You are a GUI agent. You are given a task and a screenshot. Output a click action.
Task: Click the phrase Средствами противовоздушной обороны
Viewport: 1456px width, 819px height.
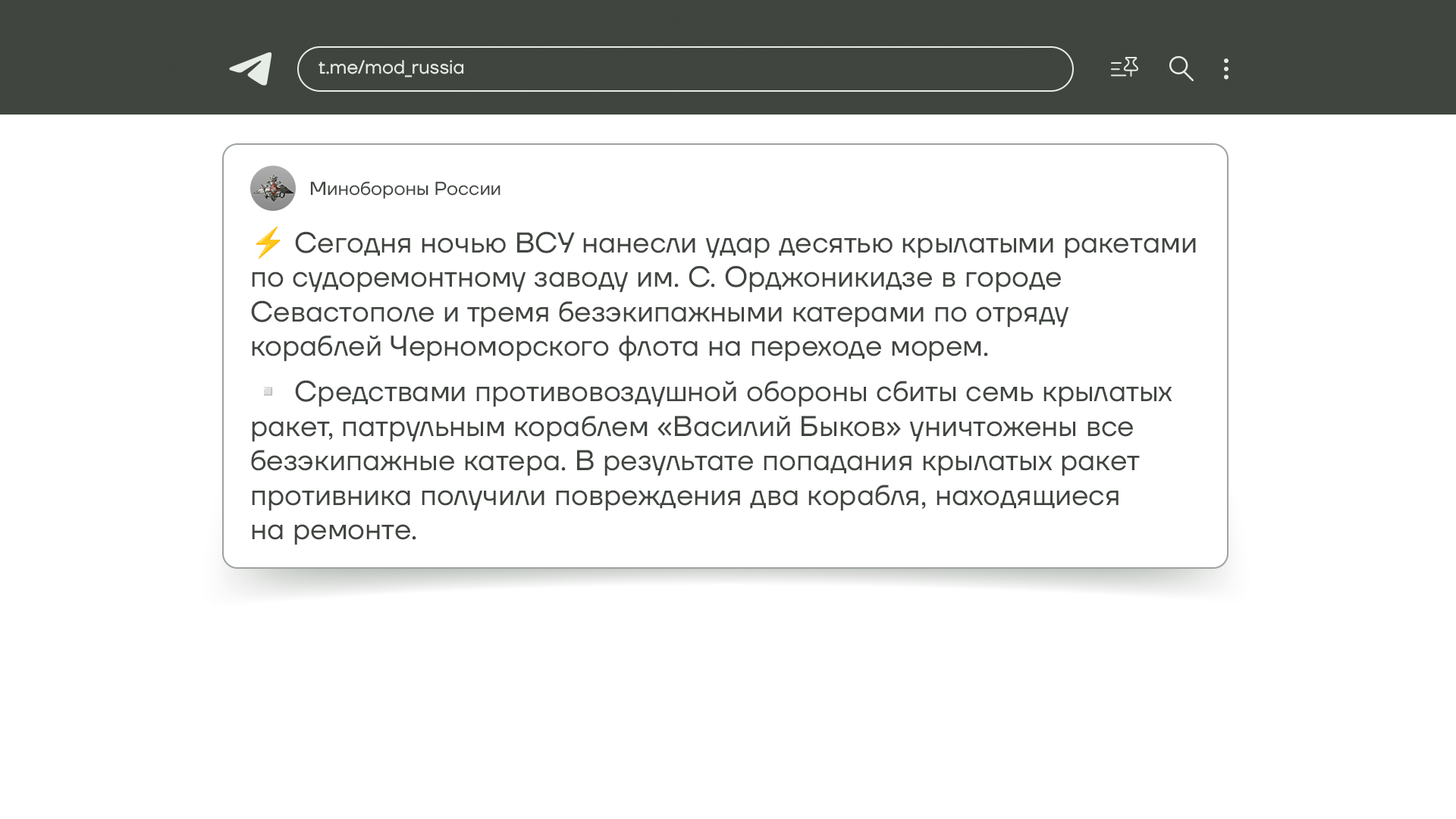(581, 392)
